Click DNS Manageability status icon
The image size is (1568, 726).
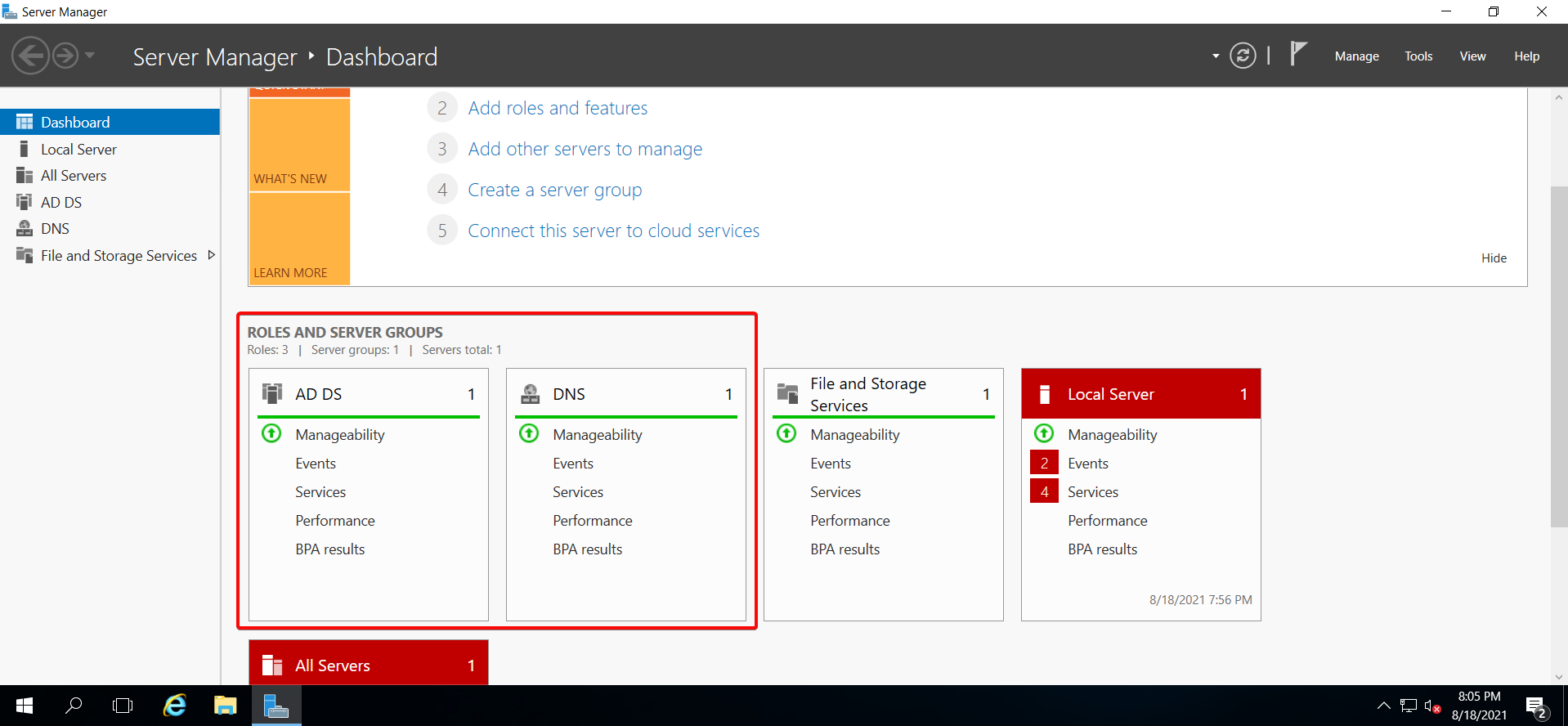tap(529, 433)
